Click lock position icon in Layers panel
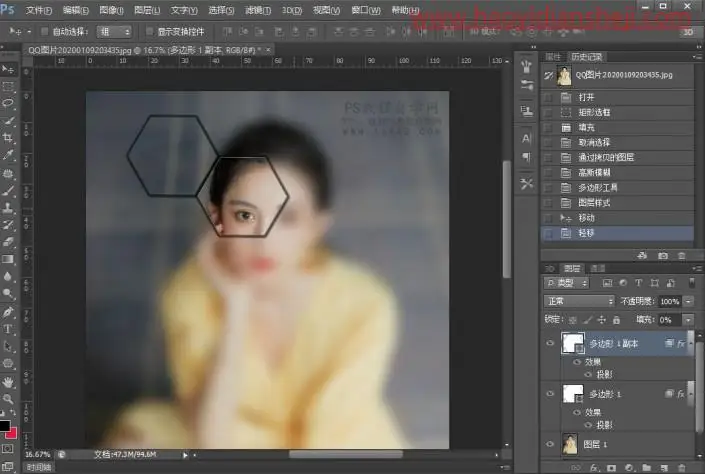Viewport: 705px width, 474px height. point(602,320)
